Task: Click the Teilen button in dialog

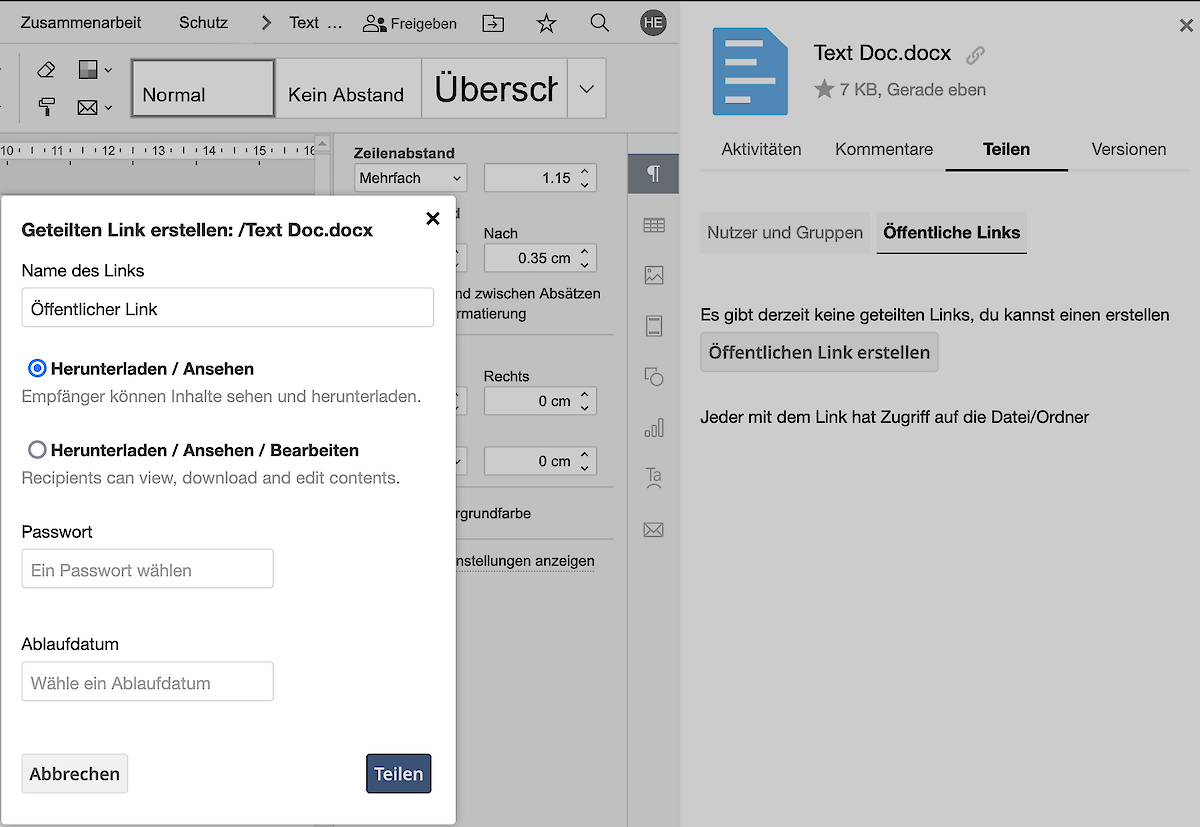Action: pos(398,773)
